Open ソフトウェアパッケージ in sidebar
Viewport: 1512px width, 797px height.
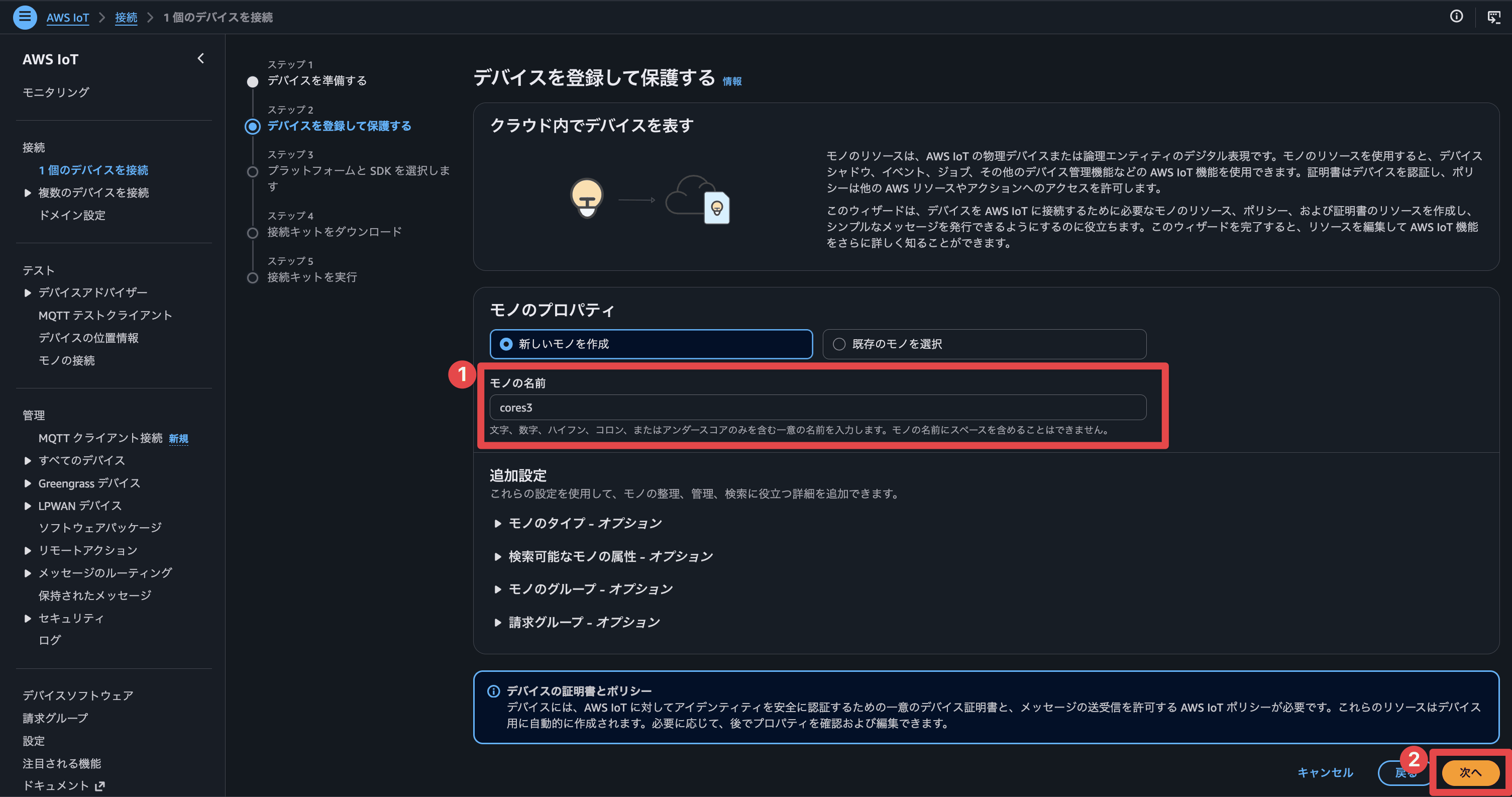[100, 528]
